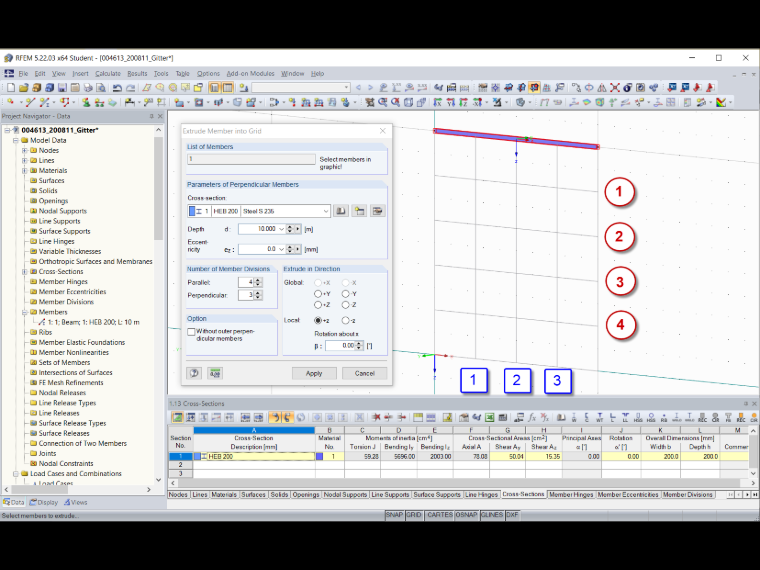The height and width of the screenshot is (570, 760).
Task: Select Global +Y direction radio button
Action: click(317, 294)
